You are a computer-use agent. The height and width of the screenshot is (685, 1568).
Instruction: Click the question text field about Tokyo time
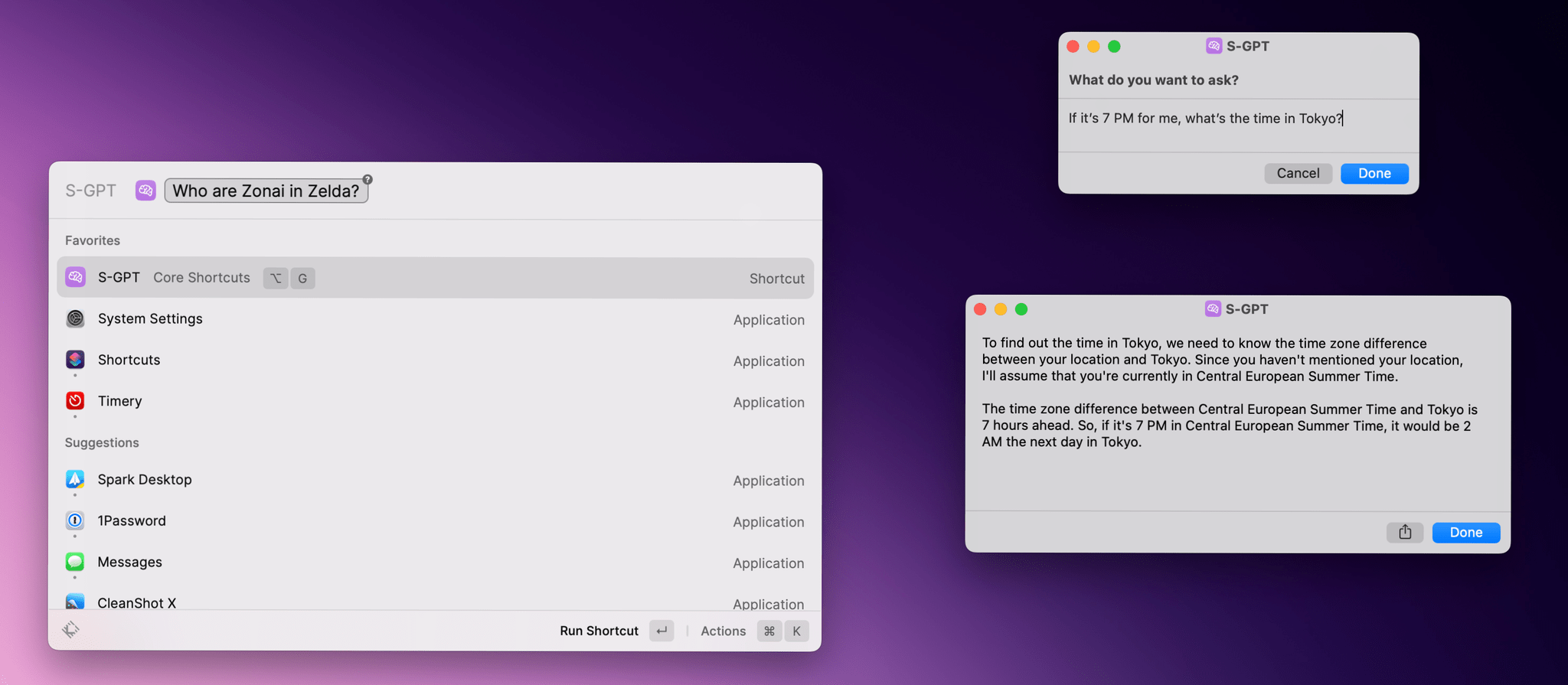click(x=1238, y=126)
